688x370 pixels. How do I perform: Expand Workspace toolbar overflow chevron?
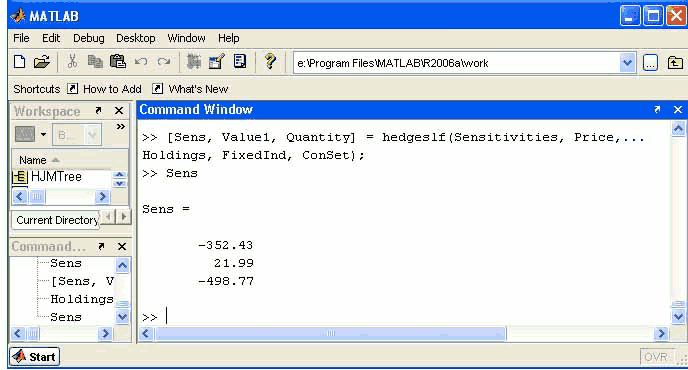(x=121, y=127)
